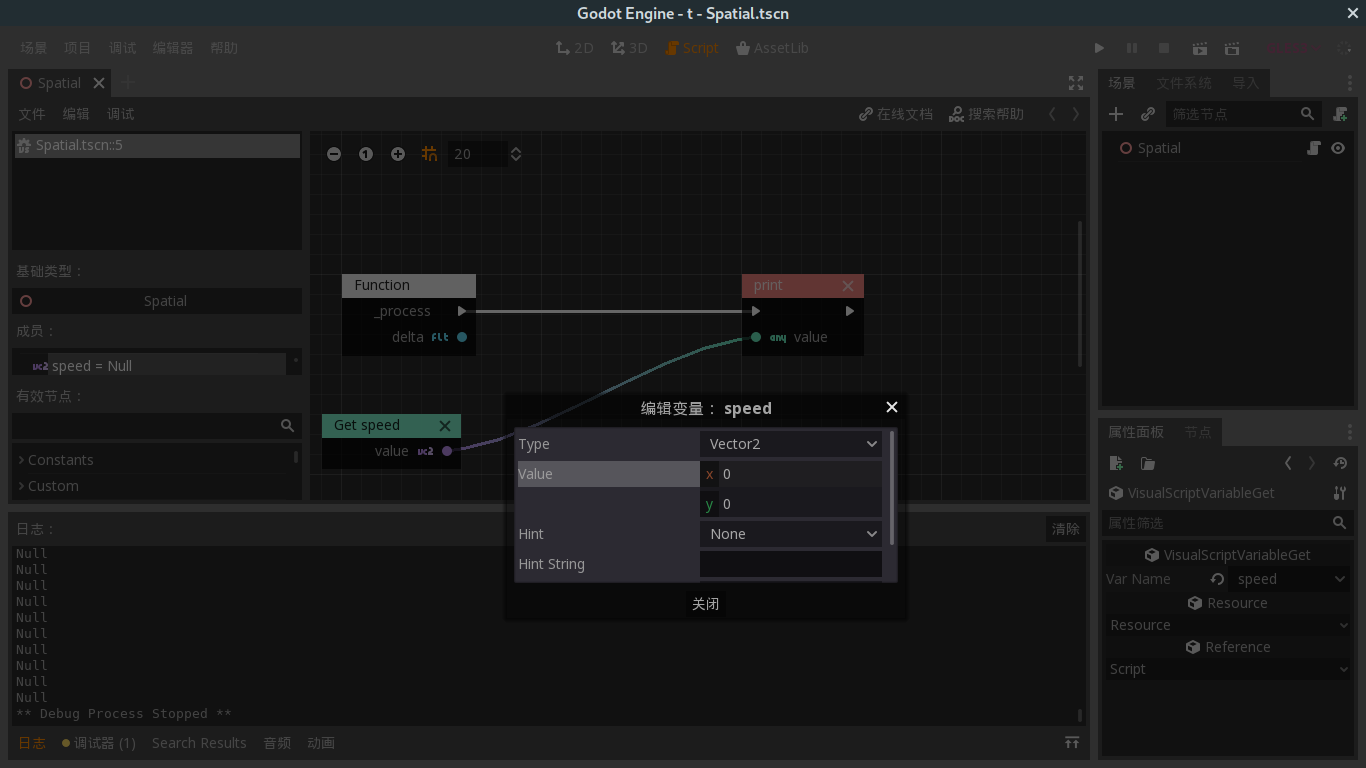The height and width of the screenshot is (768, 1366).
Task: Add a child node in the Scene dock
Action: [x=1116, y=114]
